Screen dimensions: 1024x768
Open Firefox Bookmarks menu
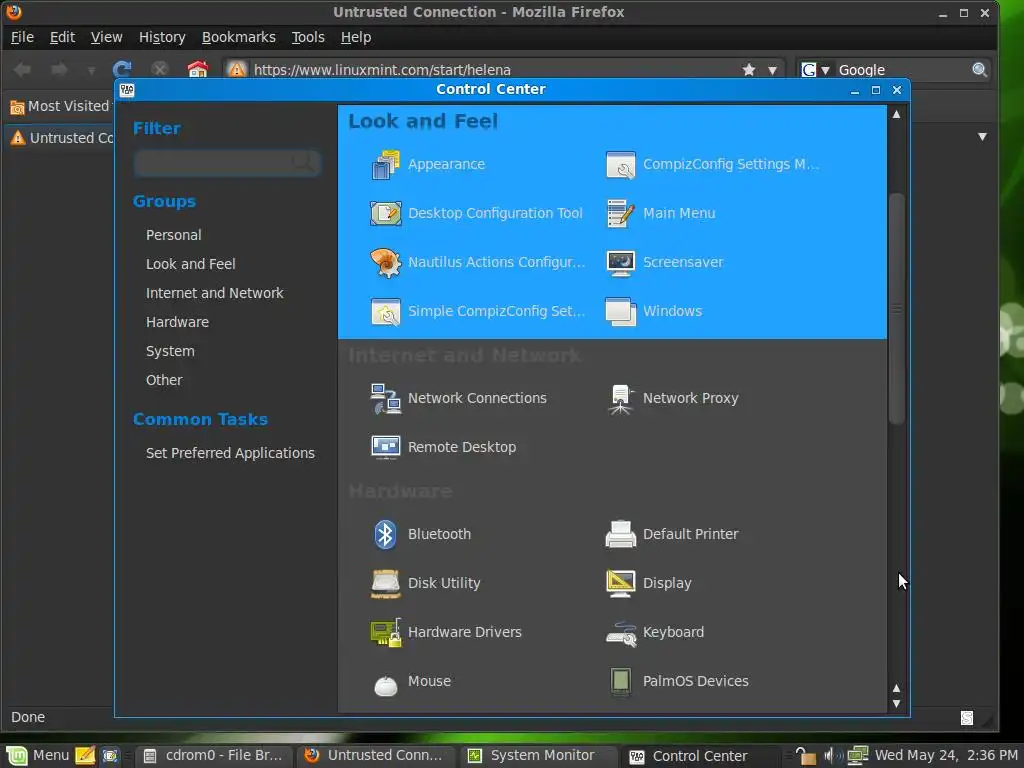[238, 37]
